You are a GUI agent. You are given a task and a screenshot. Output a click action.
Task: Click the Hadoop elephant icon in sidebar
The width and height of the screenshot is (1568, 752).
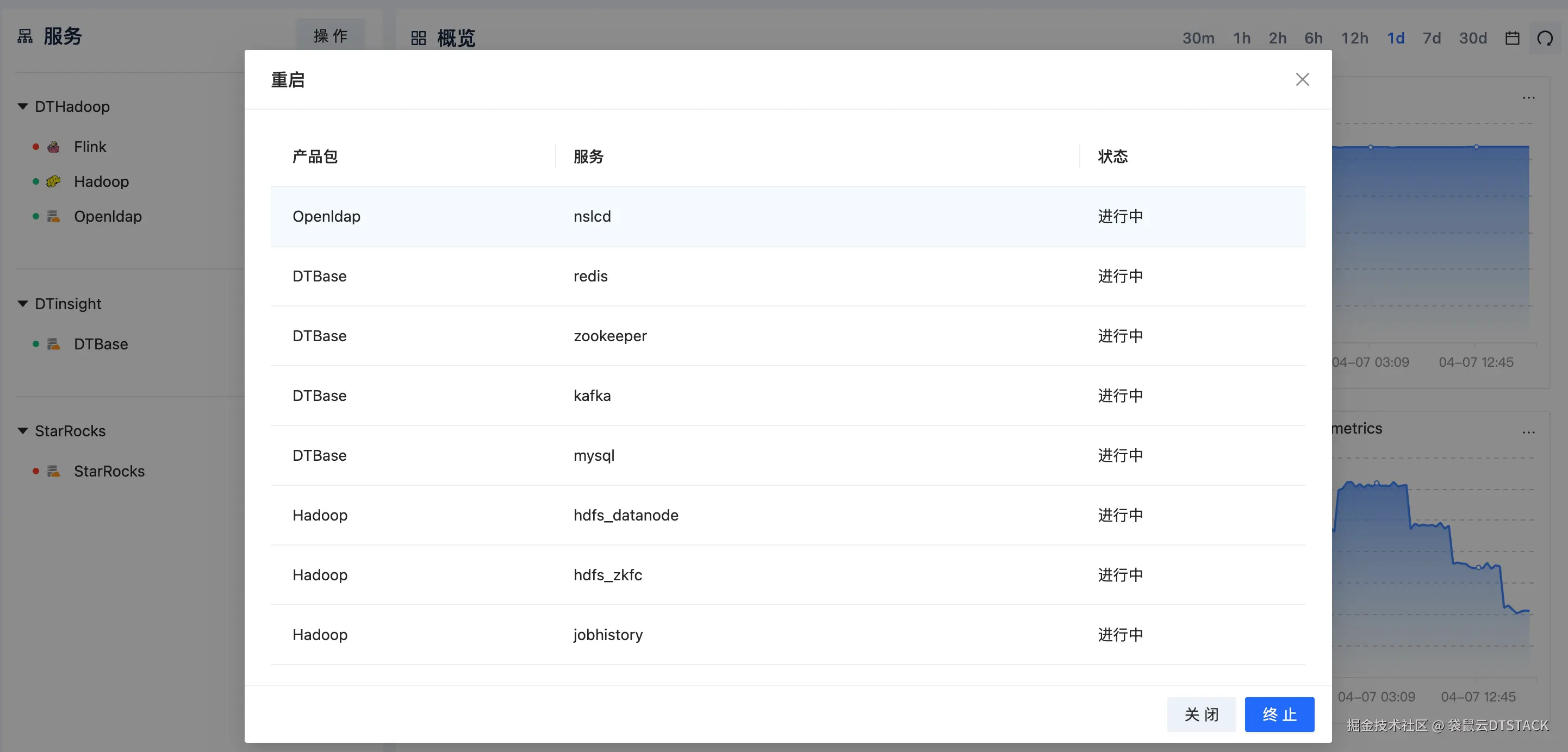[x=54, y=181]
